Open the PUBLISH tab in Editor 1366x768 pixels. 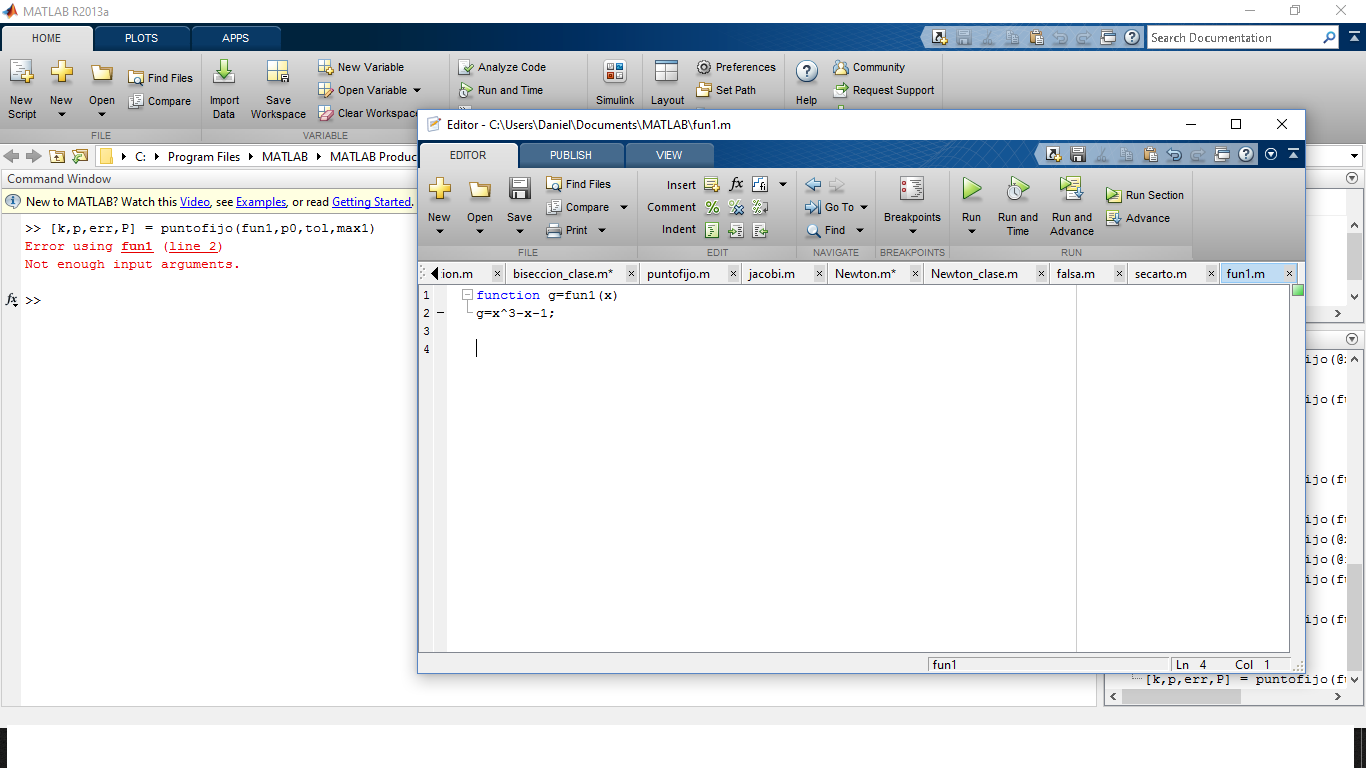pyautogui.click(x=570, y=155)
